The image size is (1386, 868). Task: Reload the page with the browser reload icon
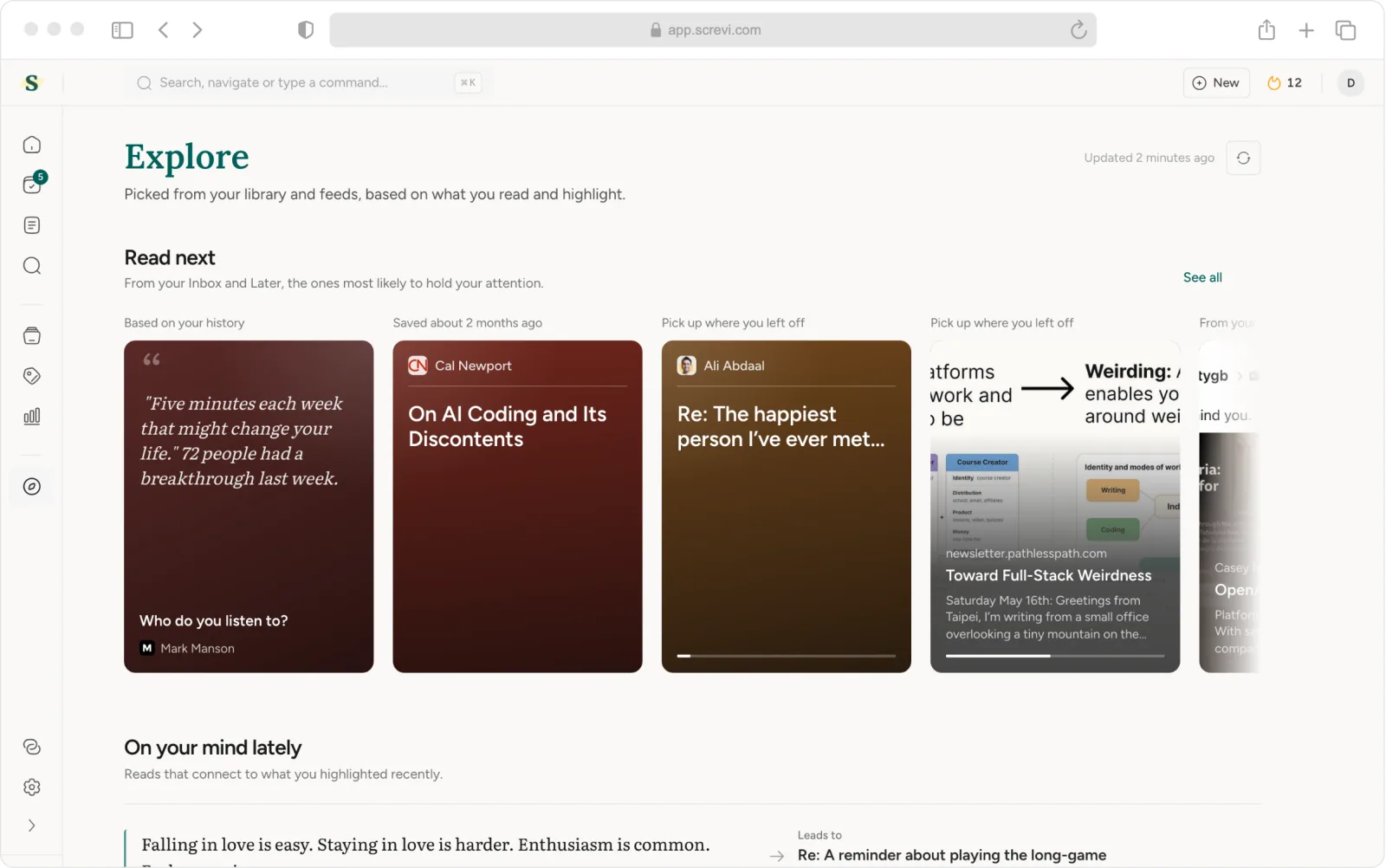(1078, 30)
